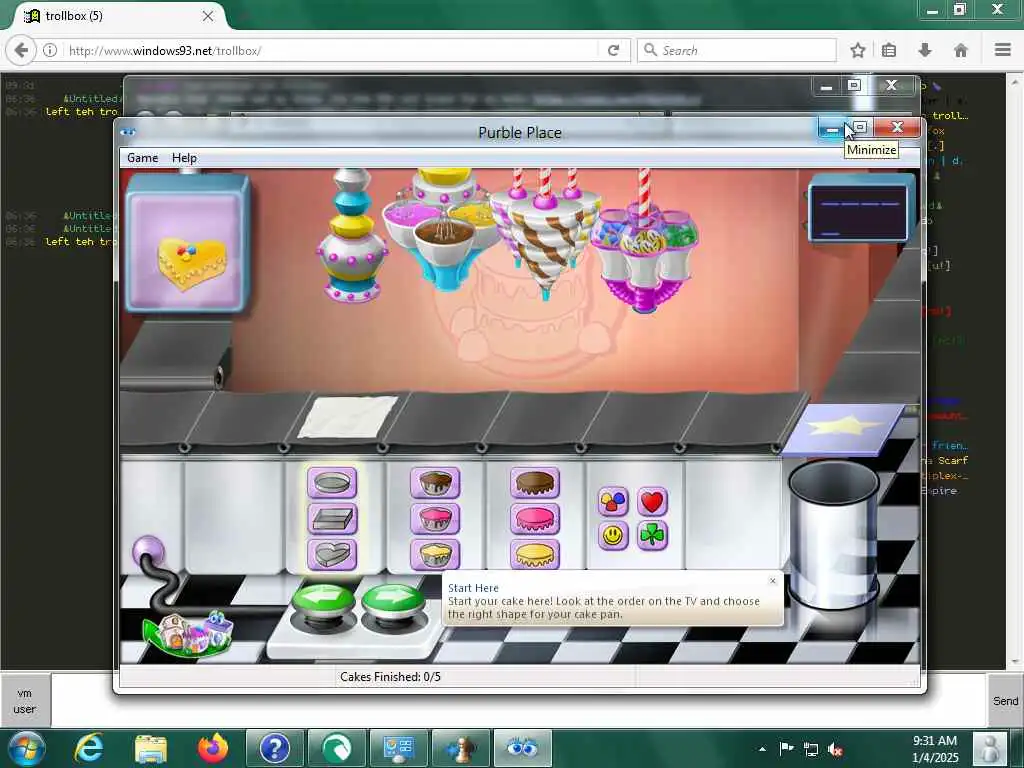Bookmark this page with the star

[857, 50]
